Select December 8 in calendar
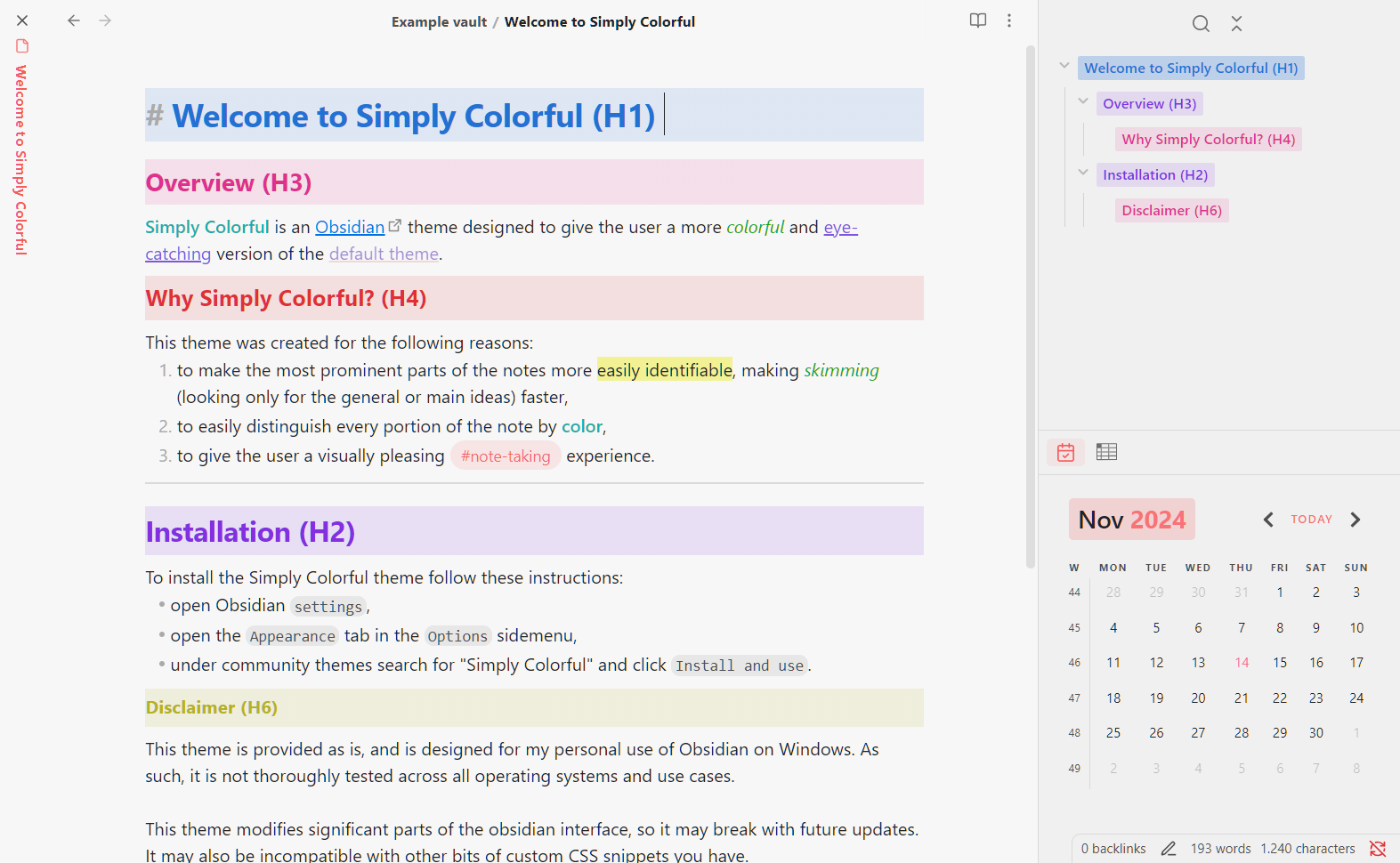 click(1356, 769)
